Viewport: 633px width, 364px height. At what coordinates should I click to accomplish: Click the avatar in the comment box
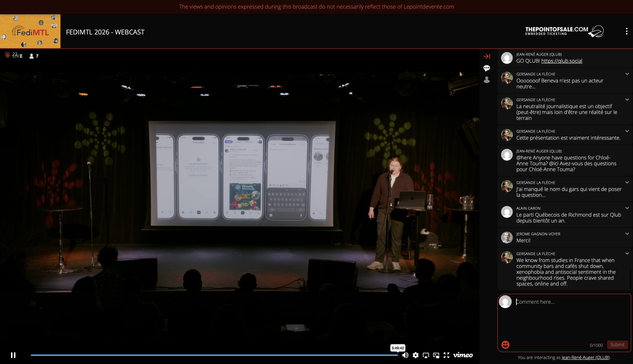tap(505, 302)
